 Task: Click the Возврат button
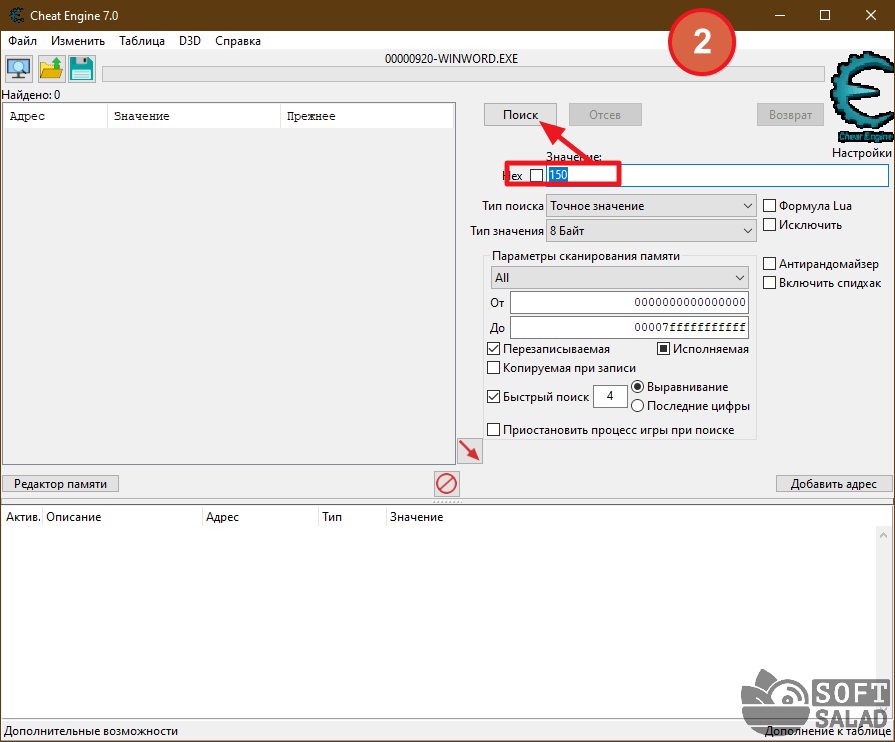(790, 115)
